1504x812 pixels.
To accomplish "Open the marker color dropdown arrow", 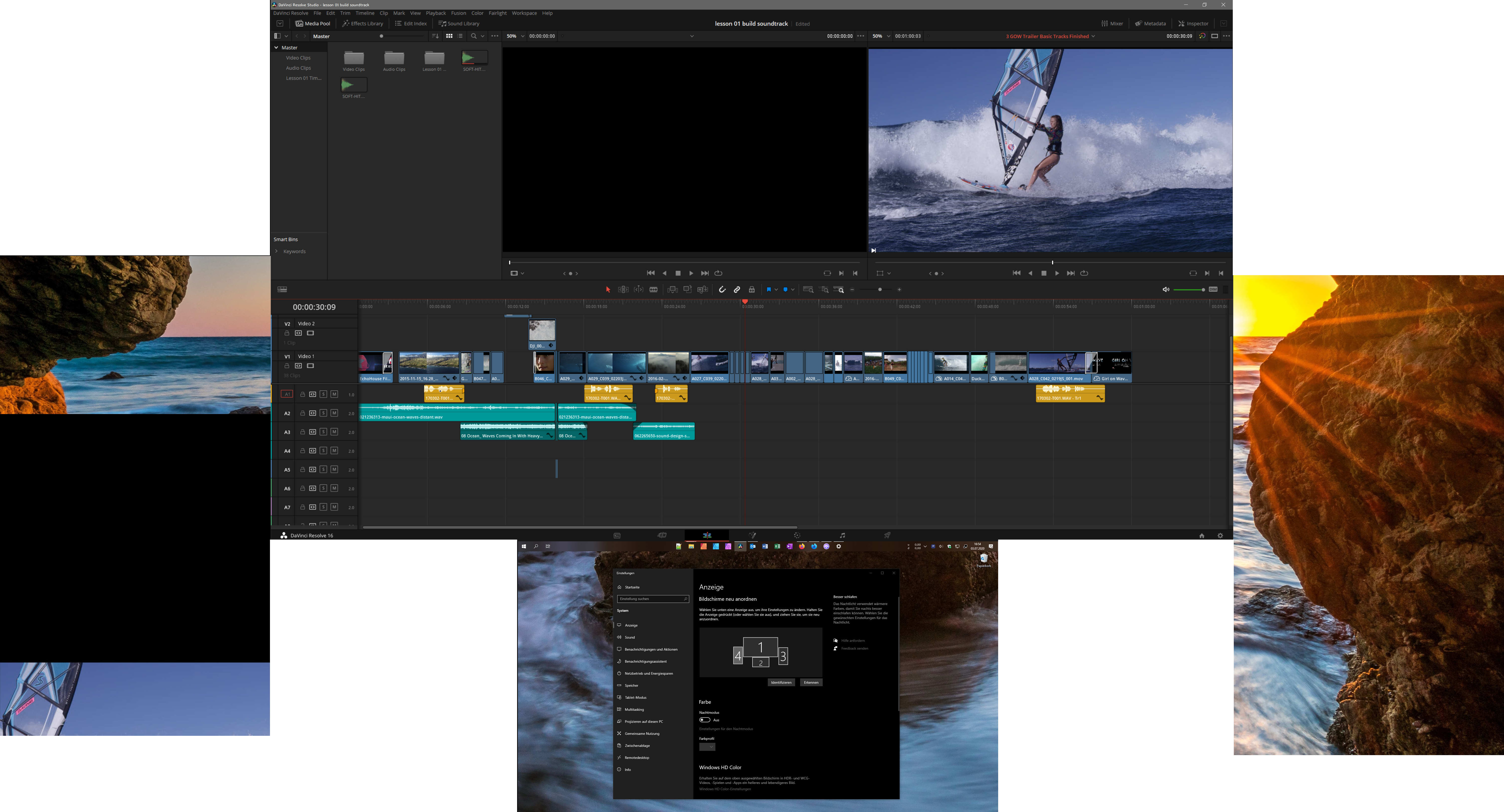I will pos(792,289).
